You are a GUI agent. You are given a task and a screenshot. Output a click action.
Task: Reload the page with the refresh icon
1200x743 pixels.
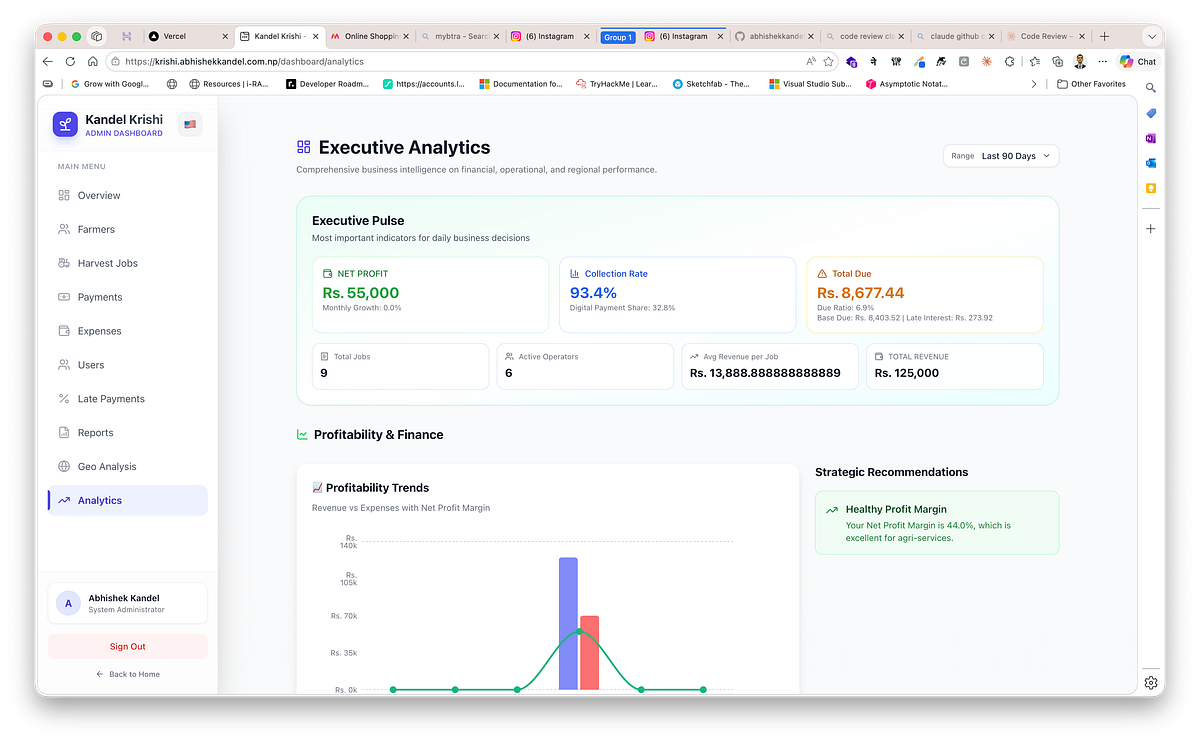[x=70, y=61]
